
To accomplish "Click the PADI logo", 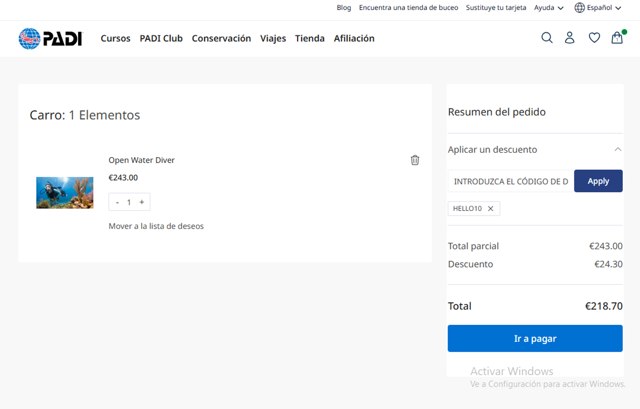I will [x=51, y=38].
